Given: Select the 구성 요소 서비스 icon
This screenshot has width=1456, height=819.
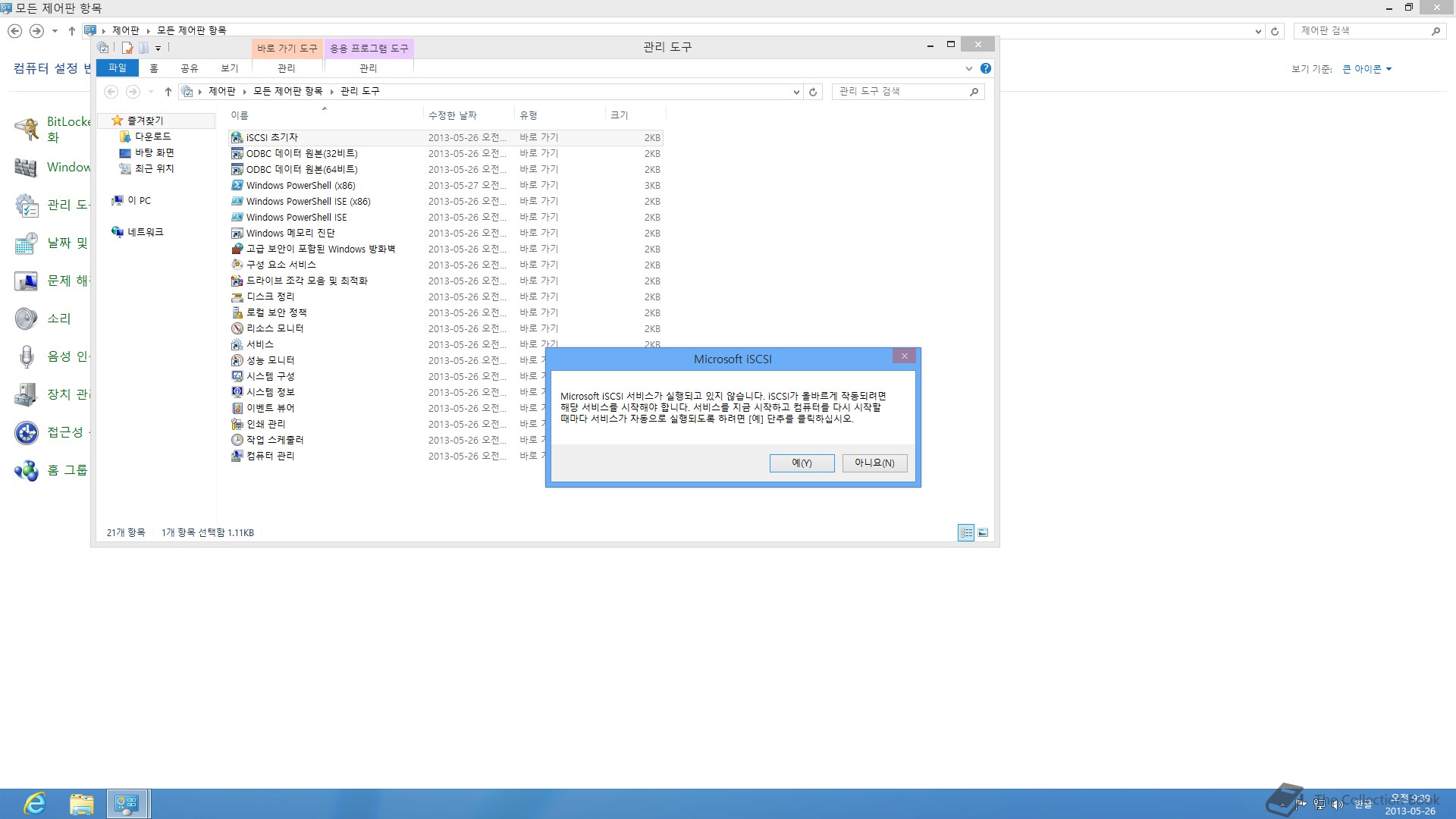Looking at the screenshot, I should (237, 265).
